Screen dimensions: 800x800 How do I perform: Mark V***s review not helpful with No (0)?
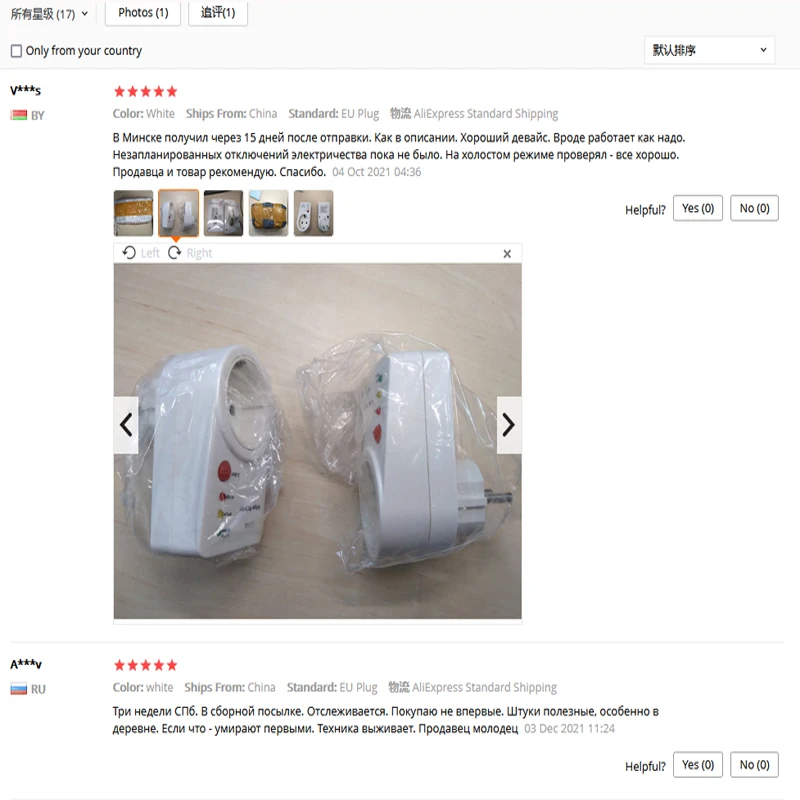754,208
